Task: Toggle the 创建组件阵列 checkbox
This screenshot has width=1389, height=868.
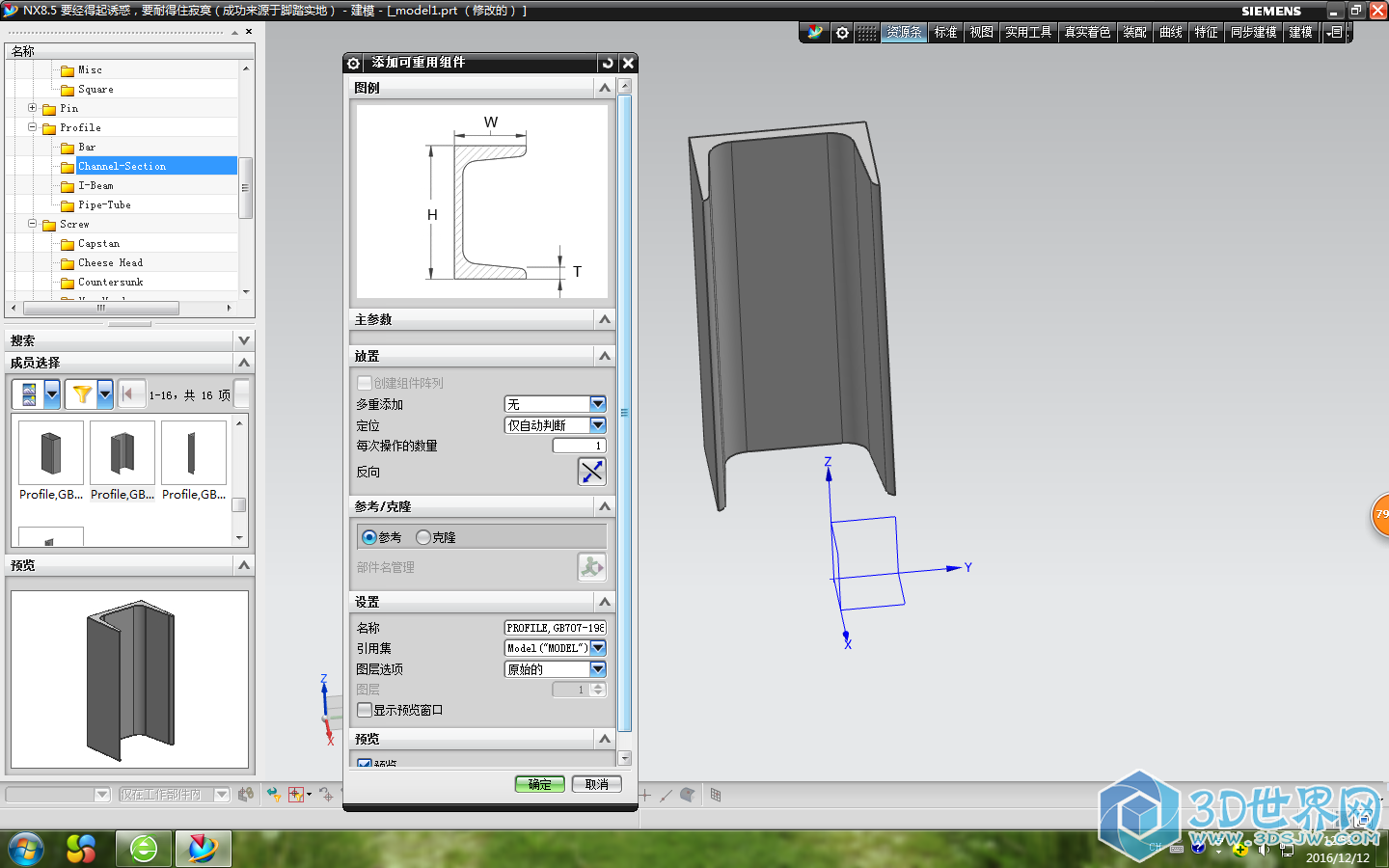Action: pos(365,383)
